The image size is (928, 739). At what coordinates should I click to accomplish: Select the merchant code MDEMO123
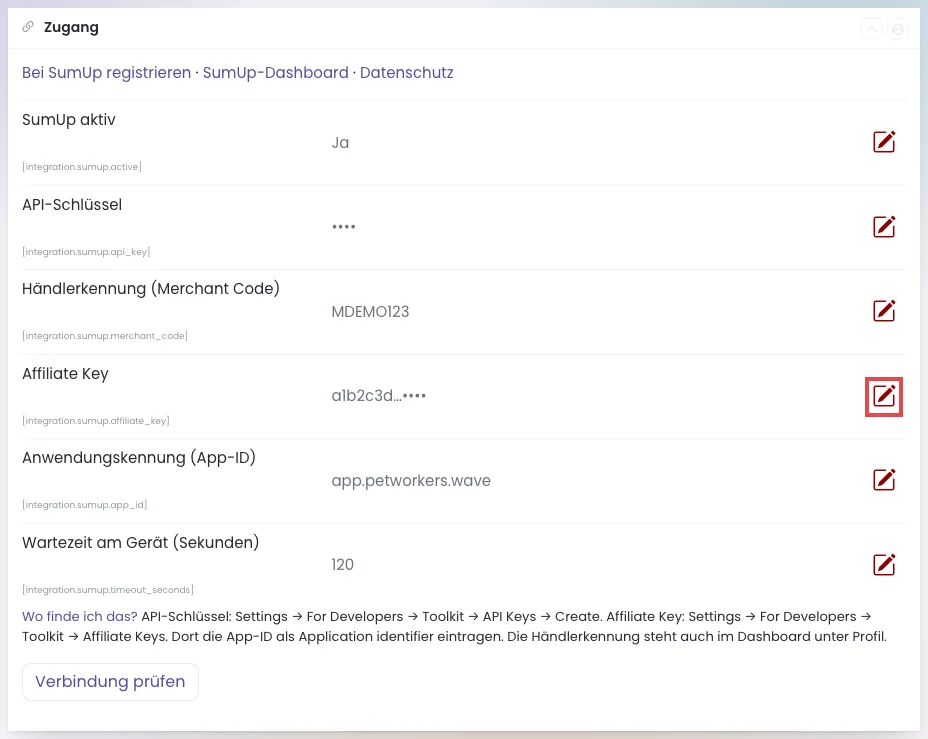tap(370, 312)
